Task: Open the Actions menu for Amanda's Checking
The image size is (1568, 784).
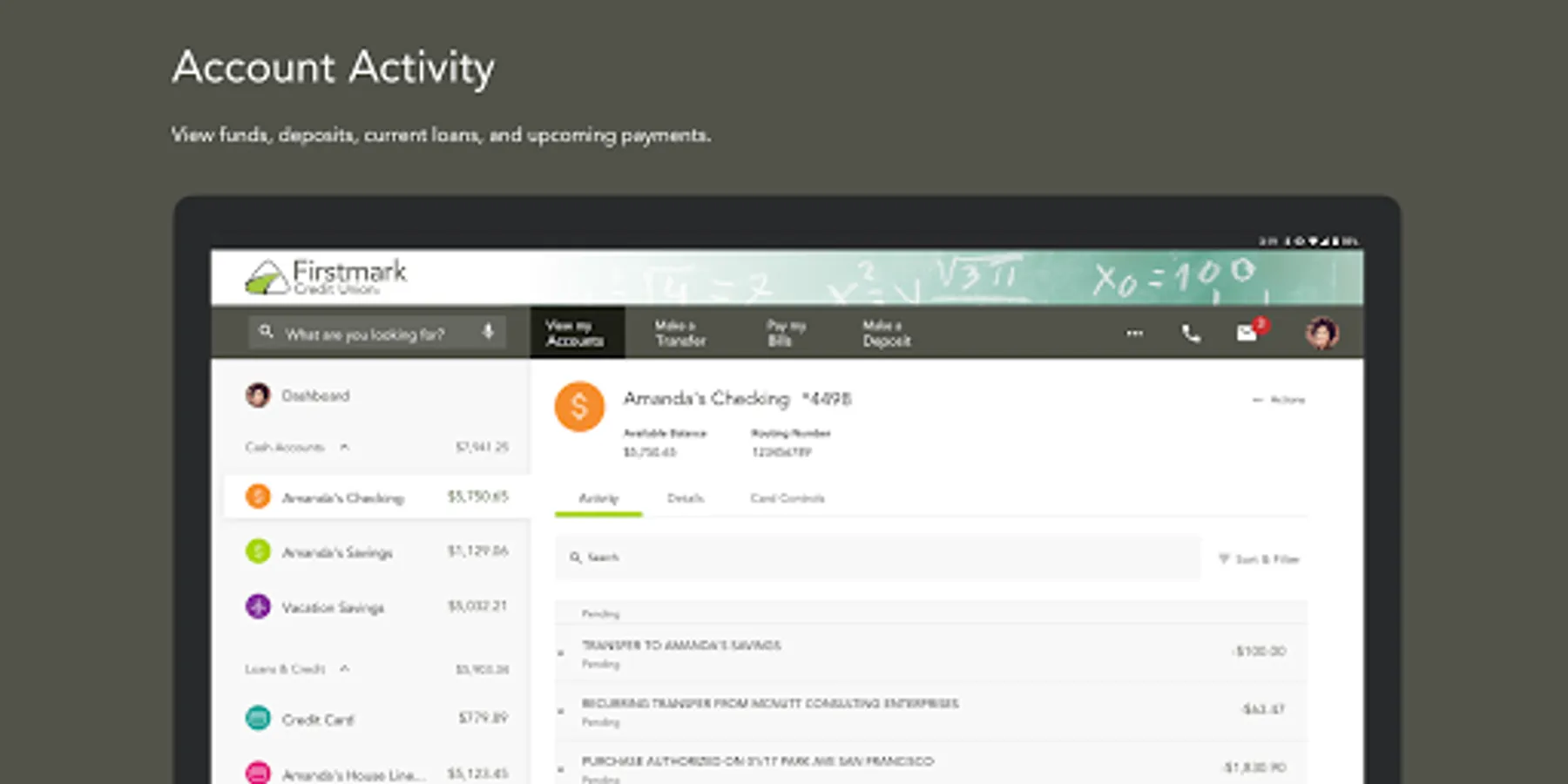Action: pos(1279,400)
